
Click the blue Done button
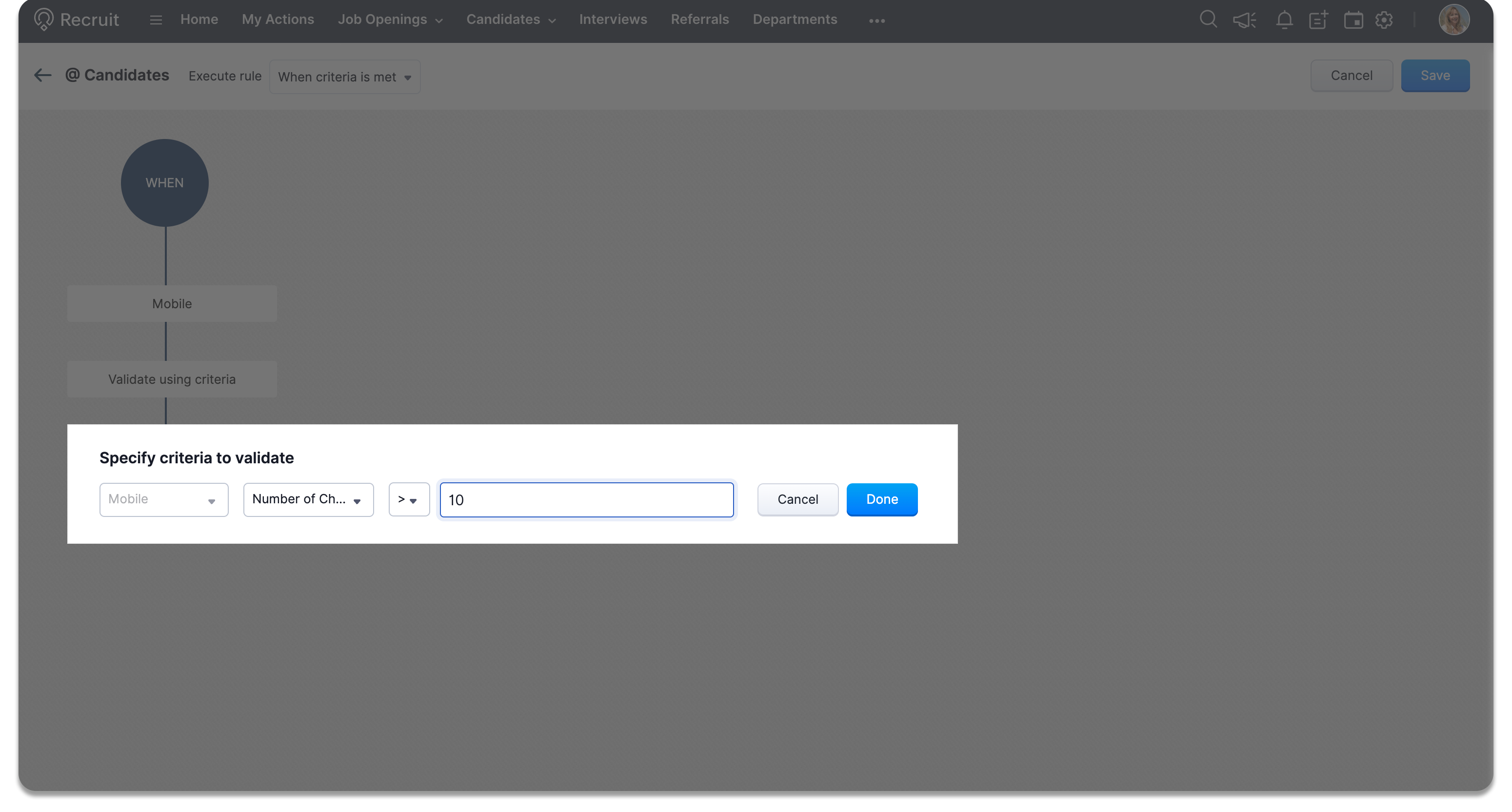[x=882, y=499]
